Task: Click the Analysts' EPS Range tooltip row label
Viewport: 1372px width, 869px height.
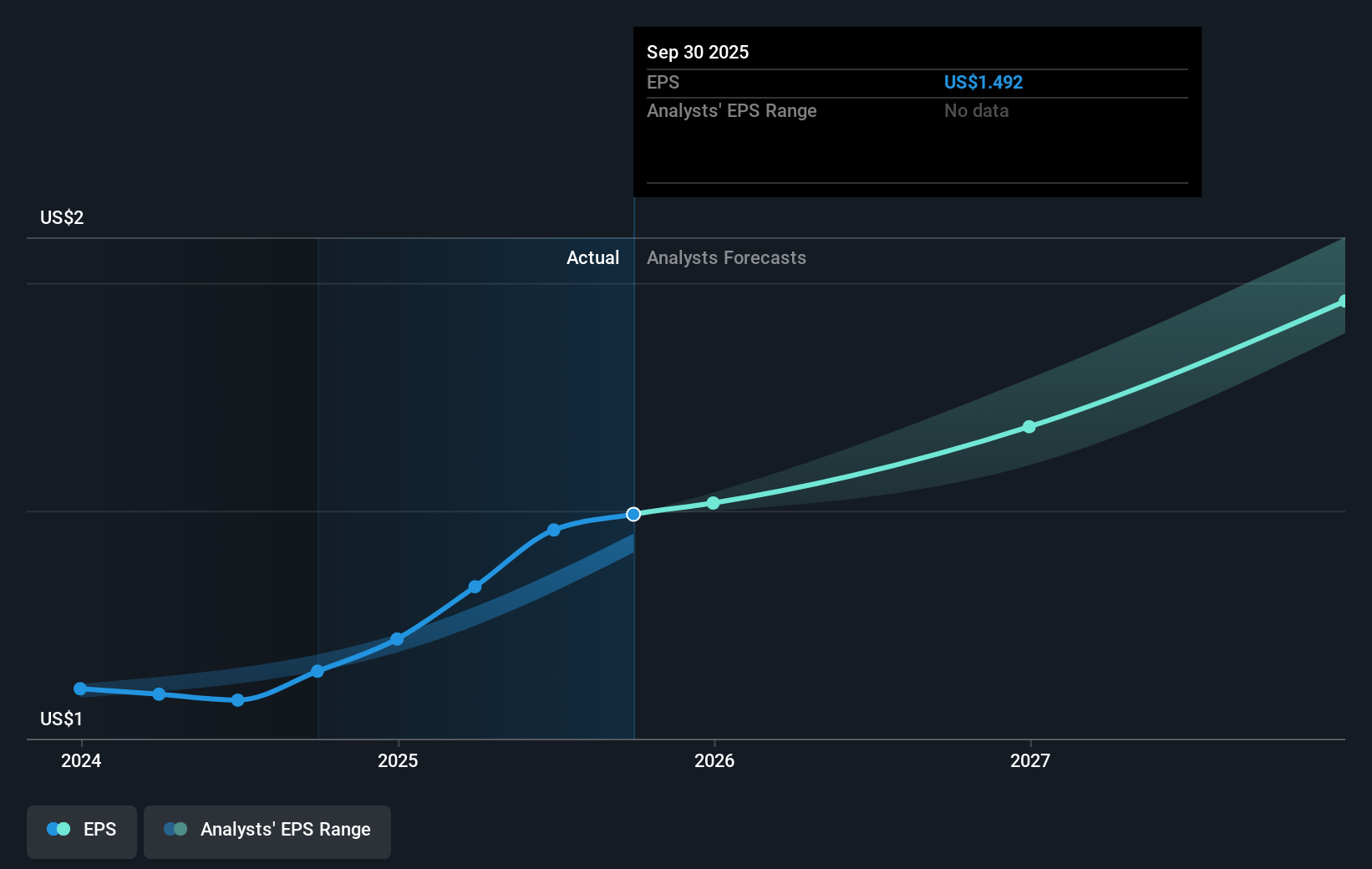Action: 732,110
